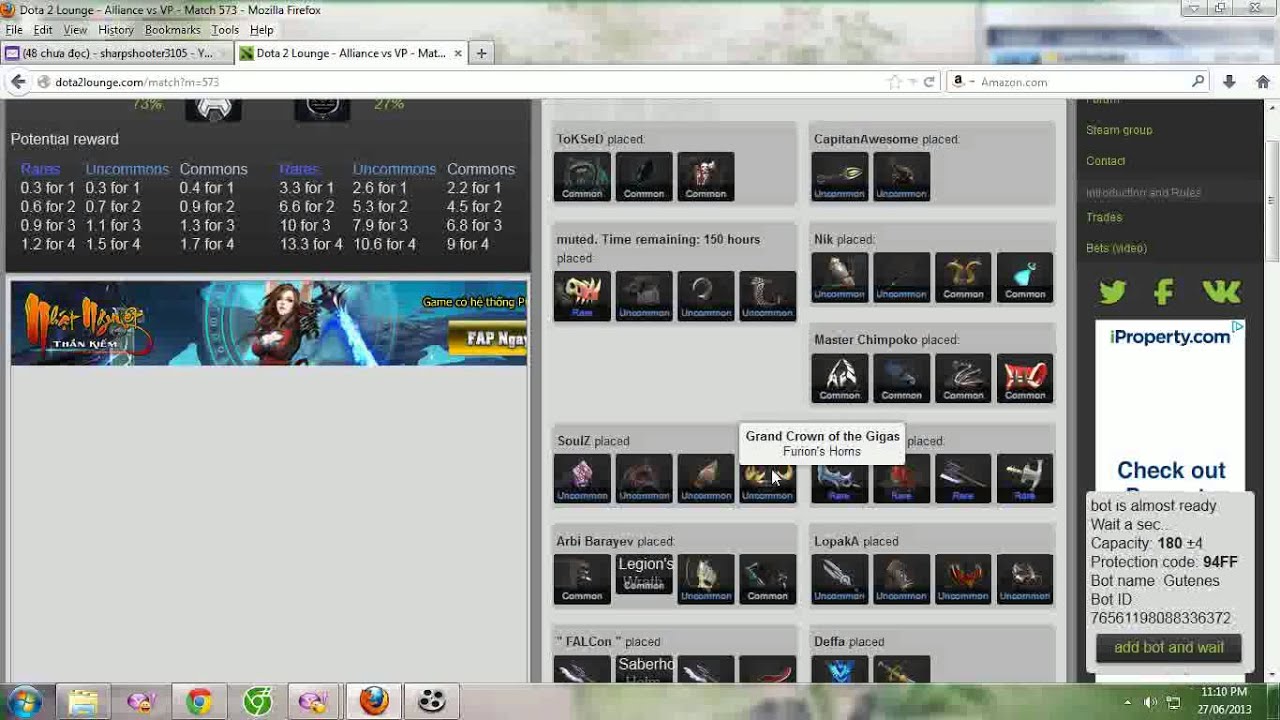Open the Twitter icon link
Image resolution: width=1280 pixels, height=720 pixels.
[1112, 292]
